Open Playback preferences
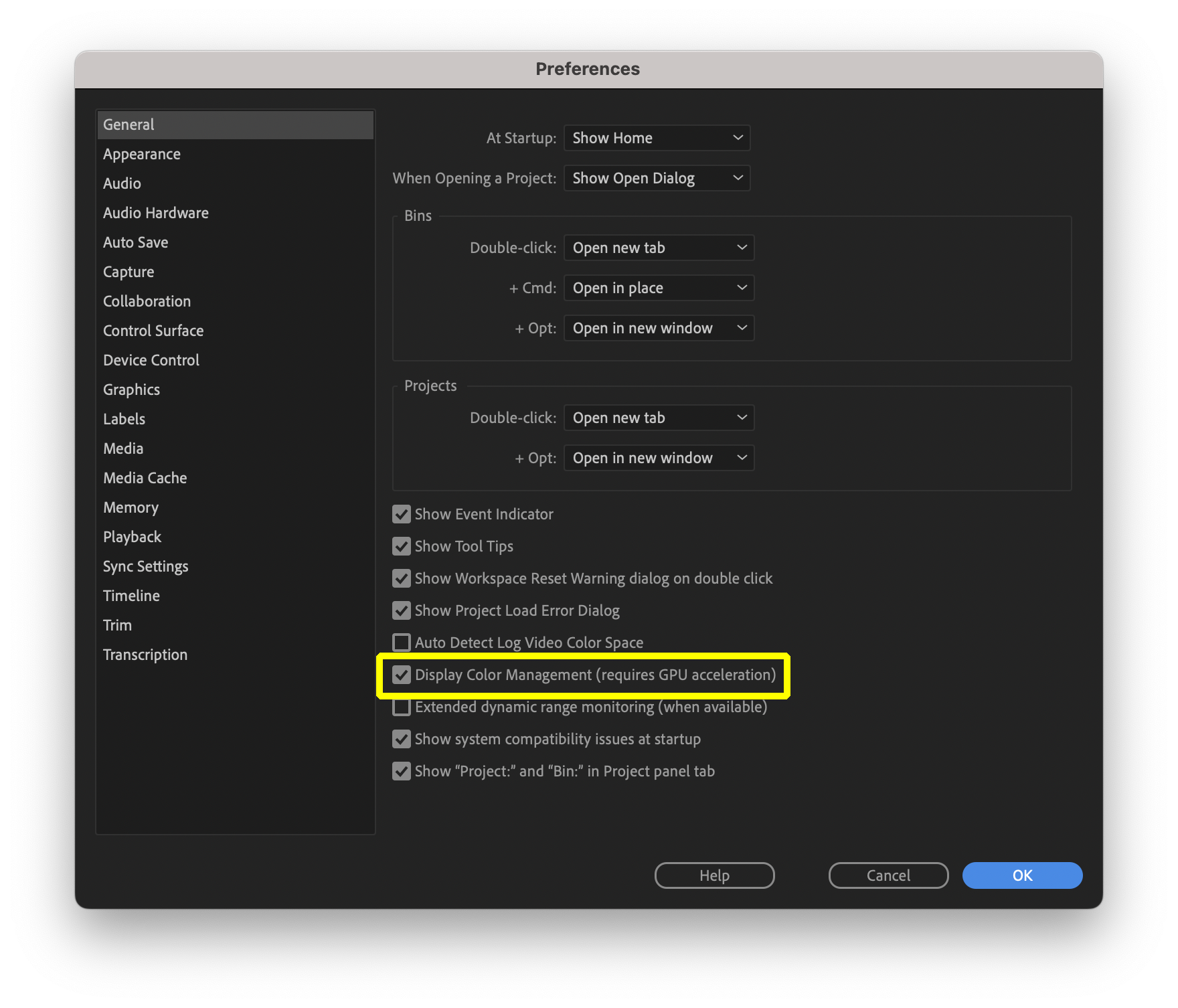The image size is (1178, 1008). pos(235,537)
